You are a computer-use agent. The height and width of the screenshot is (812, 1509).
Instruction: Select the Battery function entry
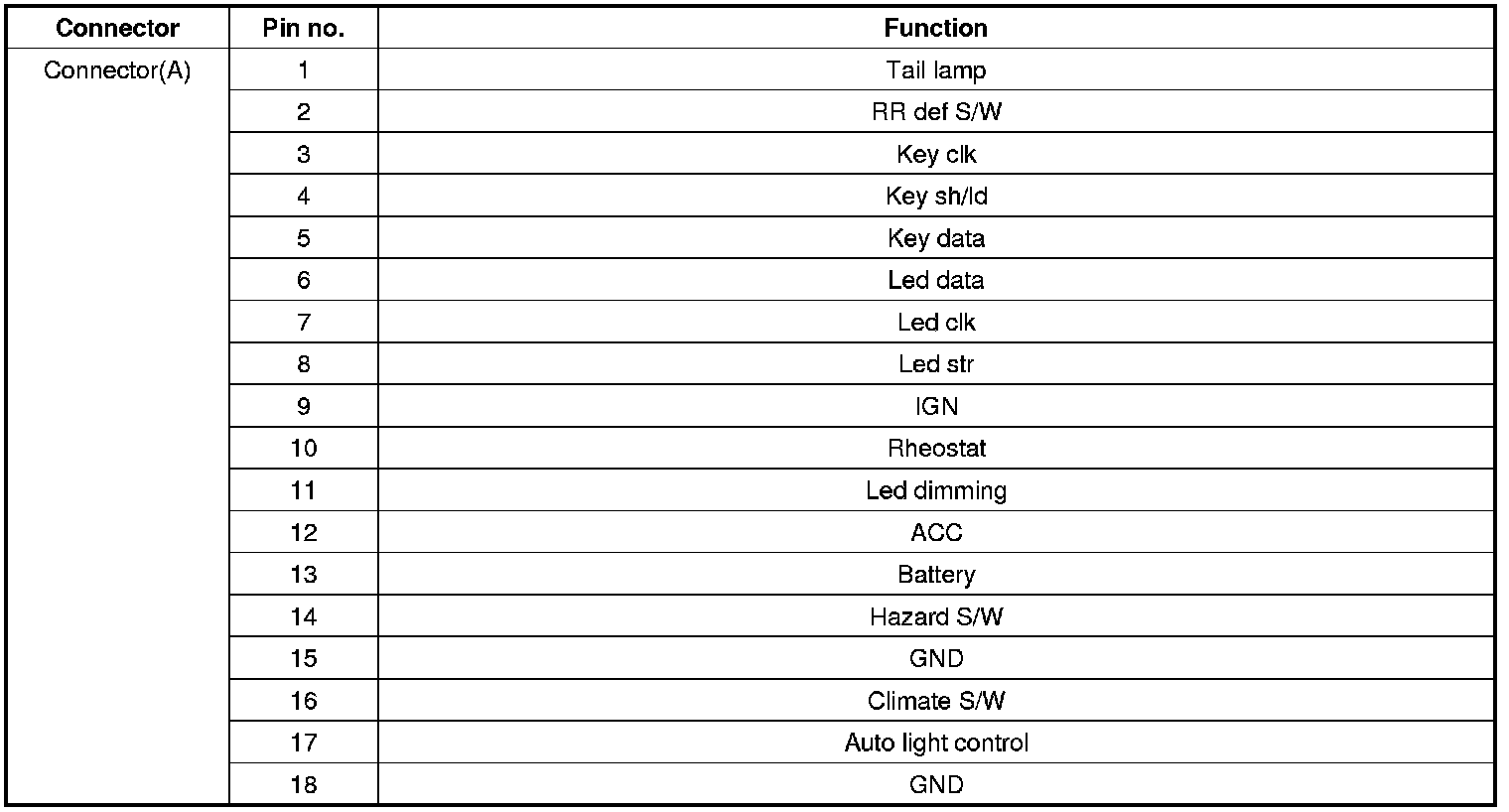(x=935, y=575)
